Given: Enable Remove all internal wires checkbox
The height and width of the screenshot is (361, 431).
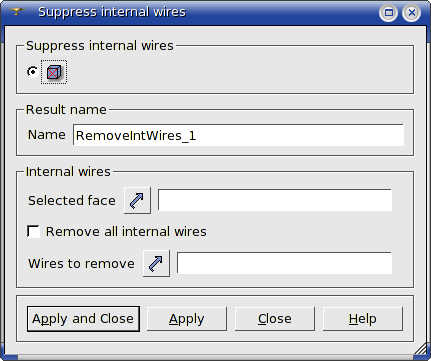Looking at the screenshot, I should (x=33, y=231).
